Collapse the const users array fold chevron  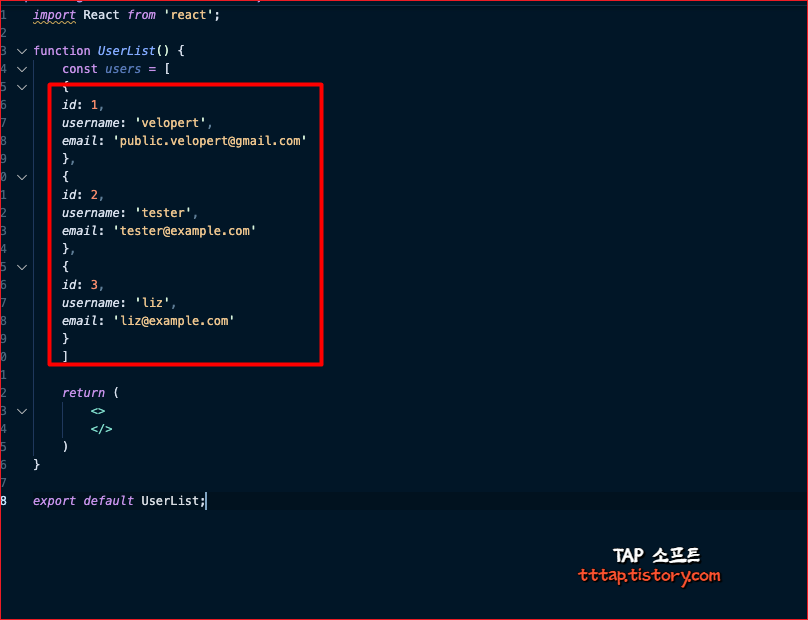(22, 69)
